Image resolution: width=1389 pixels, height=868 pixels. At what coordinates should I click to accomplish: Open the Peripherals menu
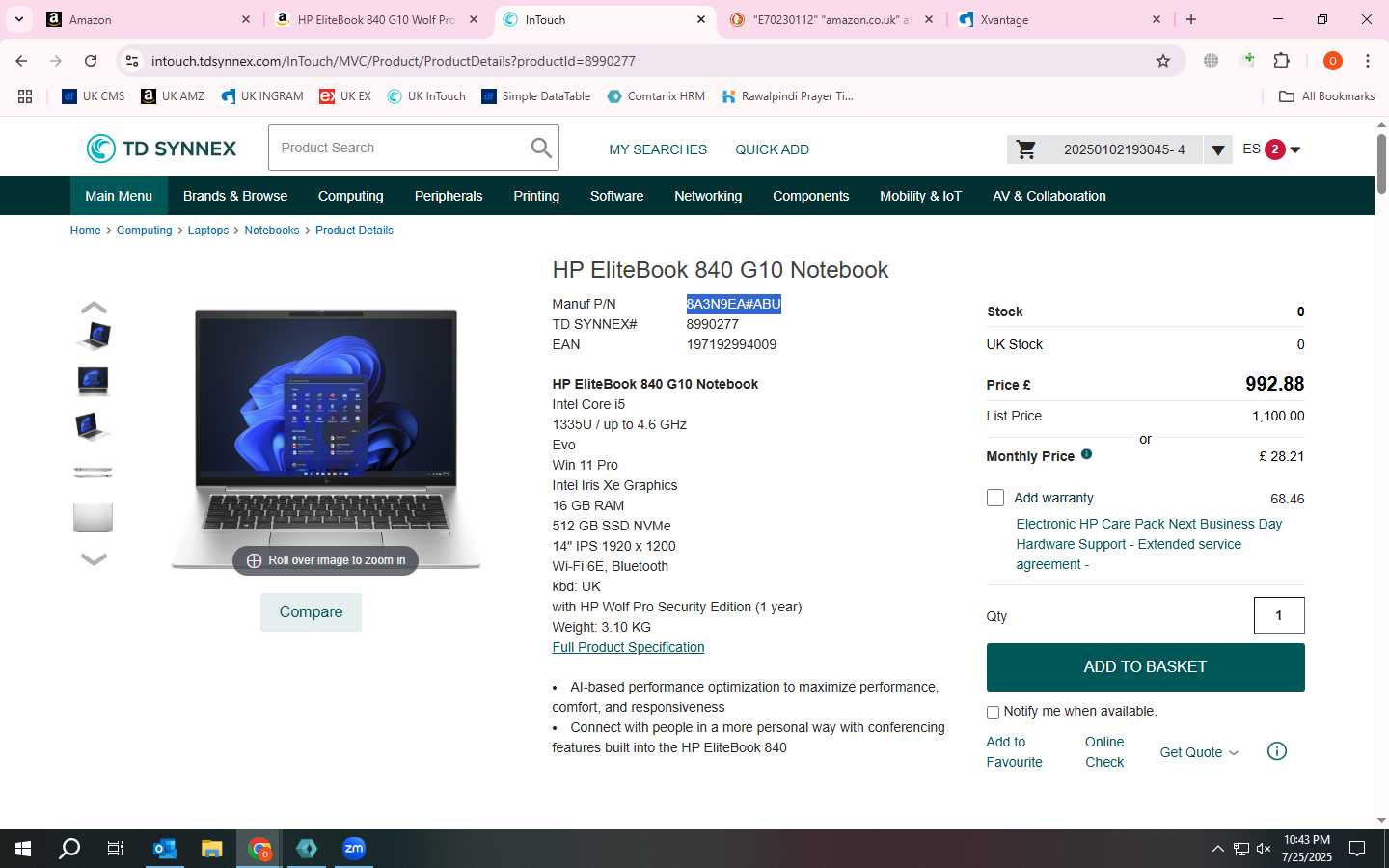(449, 196)
